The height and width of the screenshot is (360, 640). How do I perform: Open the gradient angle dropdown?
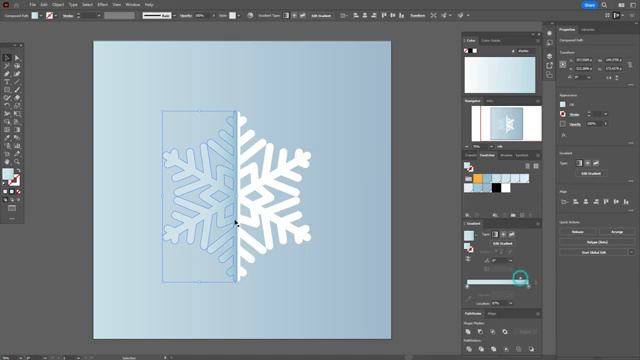[511, 260]
